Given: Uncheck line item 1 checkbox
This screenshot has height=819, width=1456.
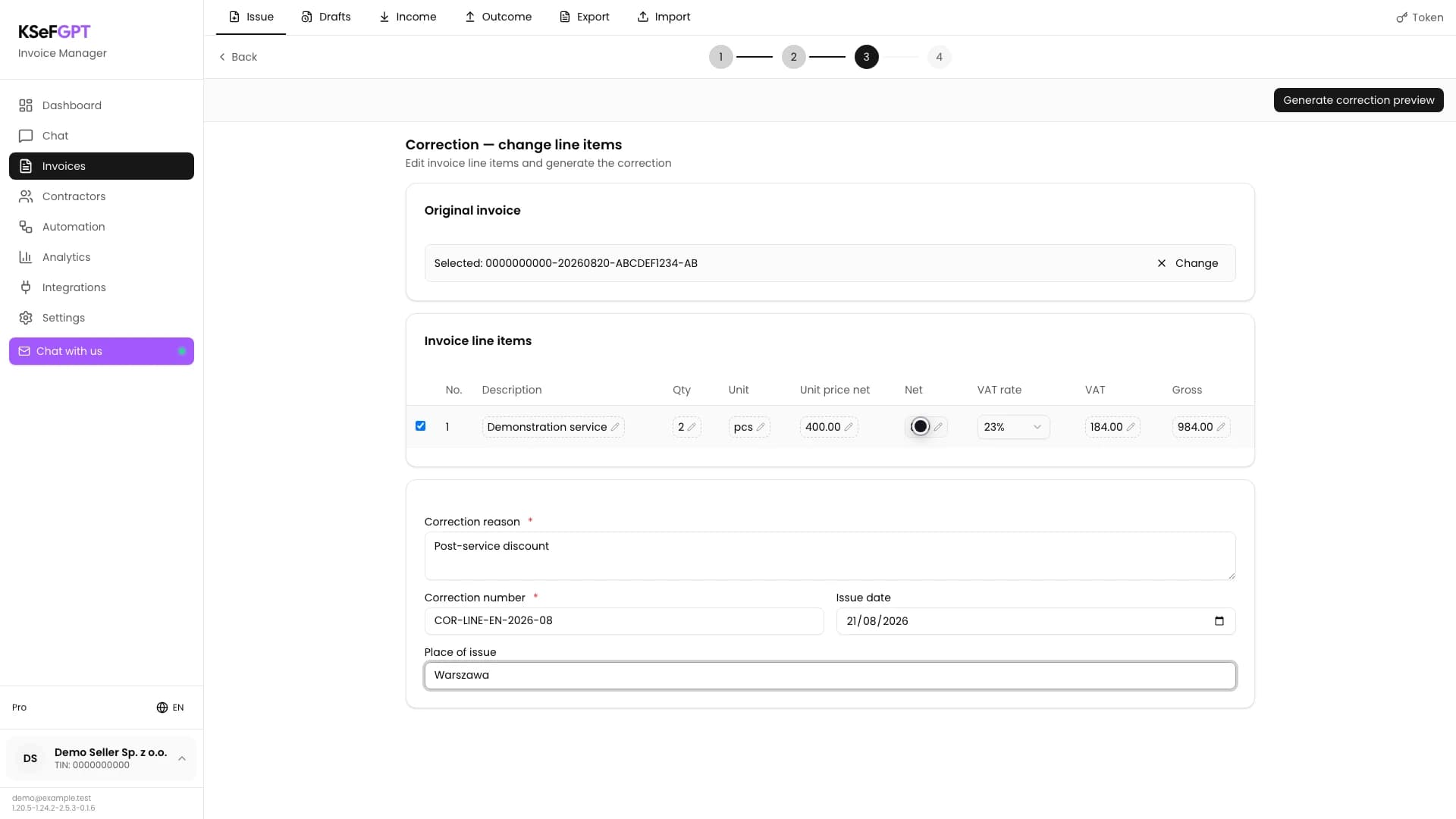Looking at the screenshot, I should [x=420, y=426].
